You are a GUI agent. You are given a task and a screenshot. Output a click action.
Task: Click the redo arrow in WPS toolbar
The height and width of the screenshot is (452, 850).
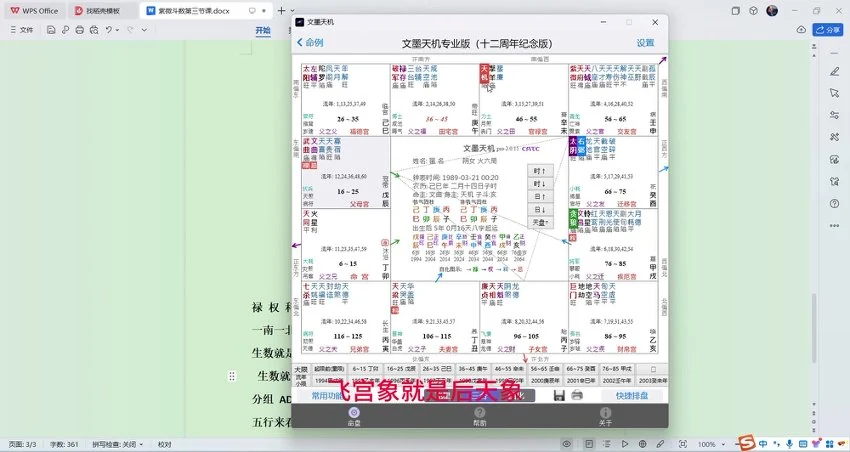point(130,30)
